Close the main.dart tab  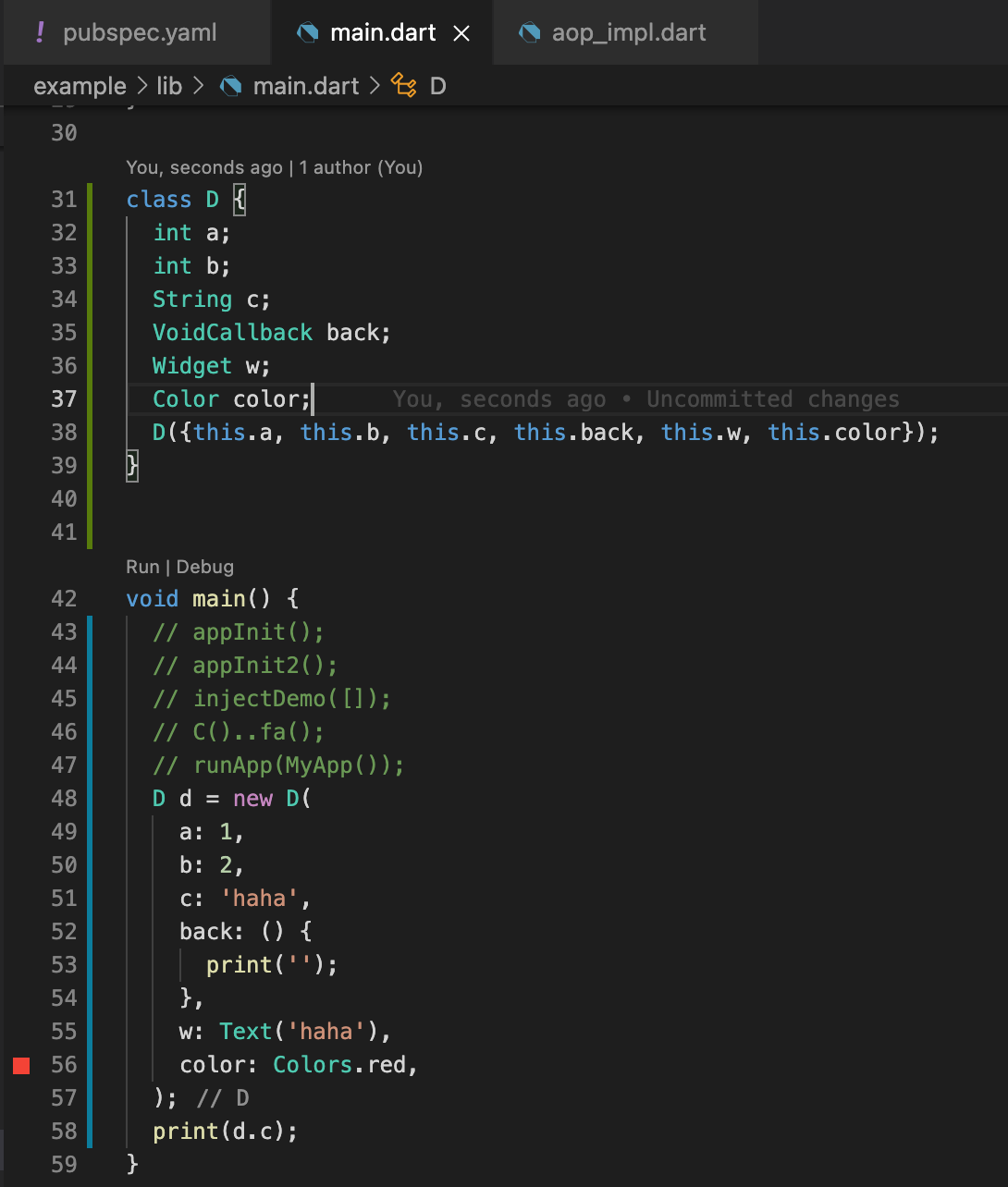461,34
